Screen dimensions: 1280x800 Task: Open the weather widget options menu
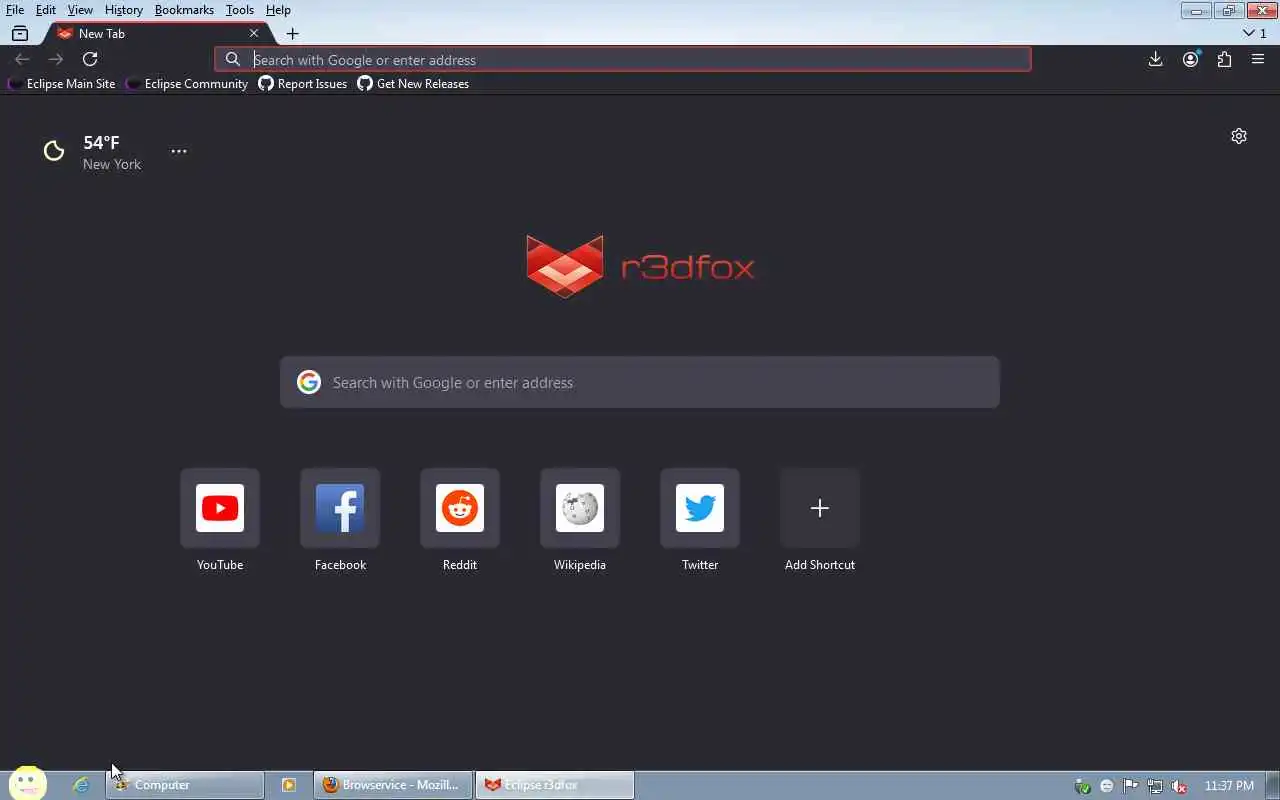coord(178,151)
